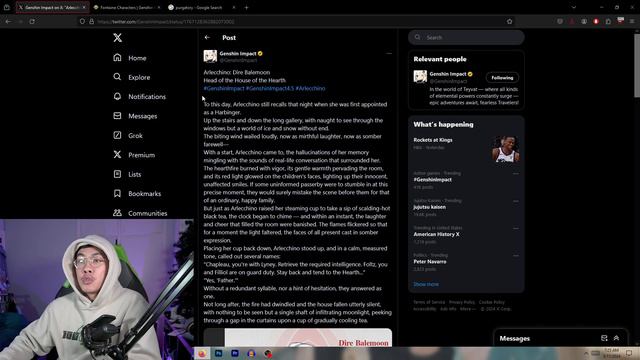Open first Photoshop icon in taskbar
640x360 pixels.
tap(218, 353)
